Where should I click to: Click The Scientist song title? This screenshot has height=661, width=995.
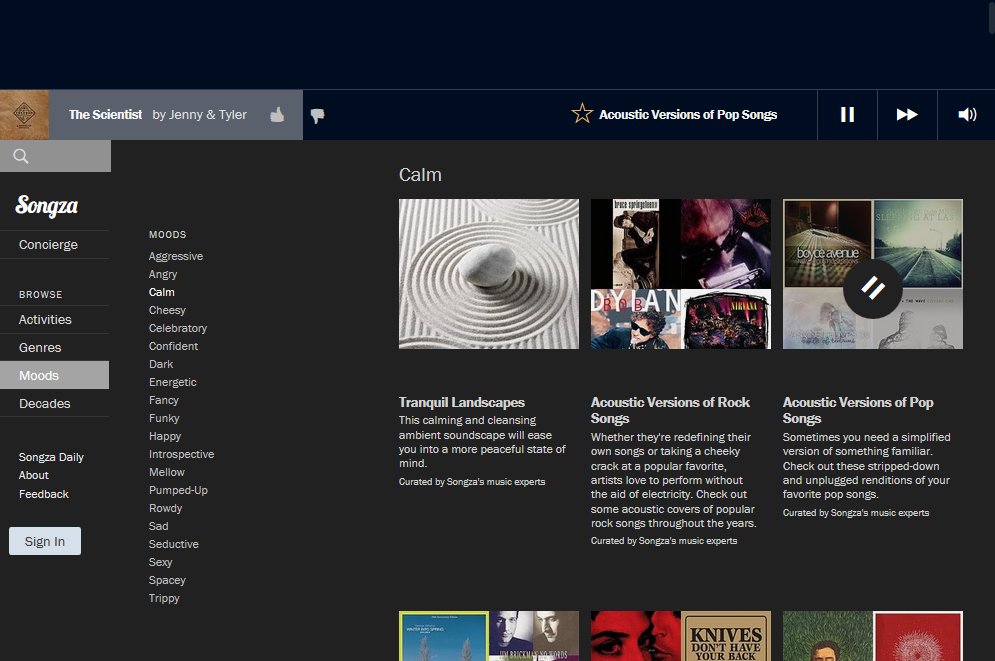105,115
